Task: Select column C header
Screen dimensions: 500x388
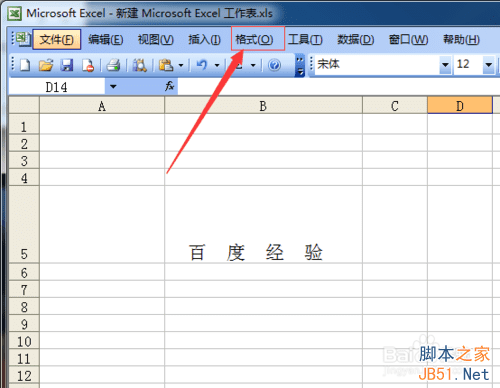Action: pos(395,106)
